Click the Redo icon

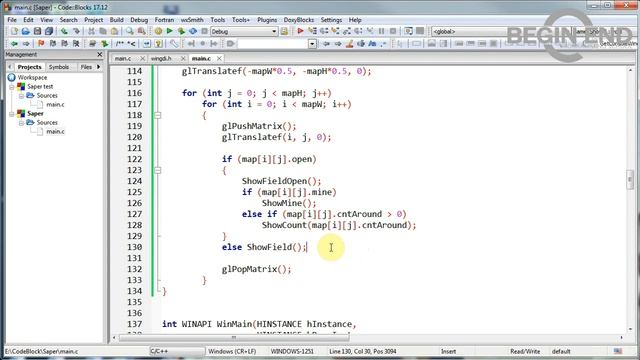pos(76,31)
